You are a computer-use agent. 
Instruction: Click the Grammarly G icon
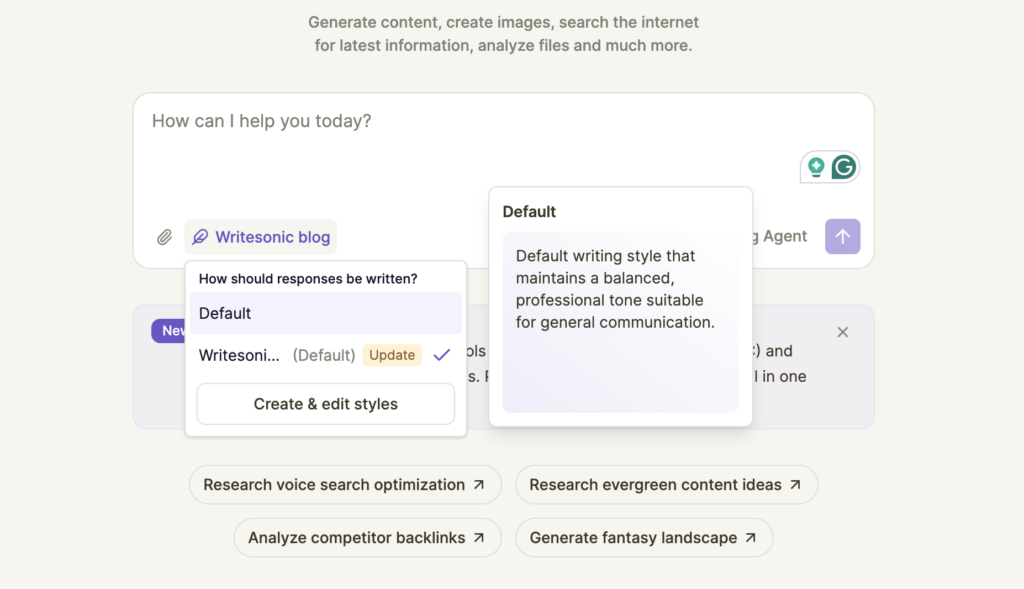[844, 167]
